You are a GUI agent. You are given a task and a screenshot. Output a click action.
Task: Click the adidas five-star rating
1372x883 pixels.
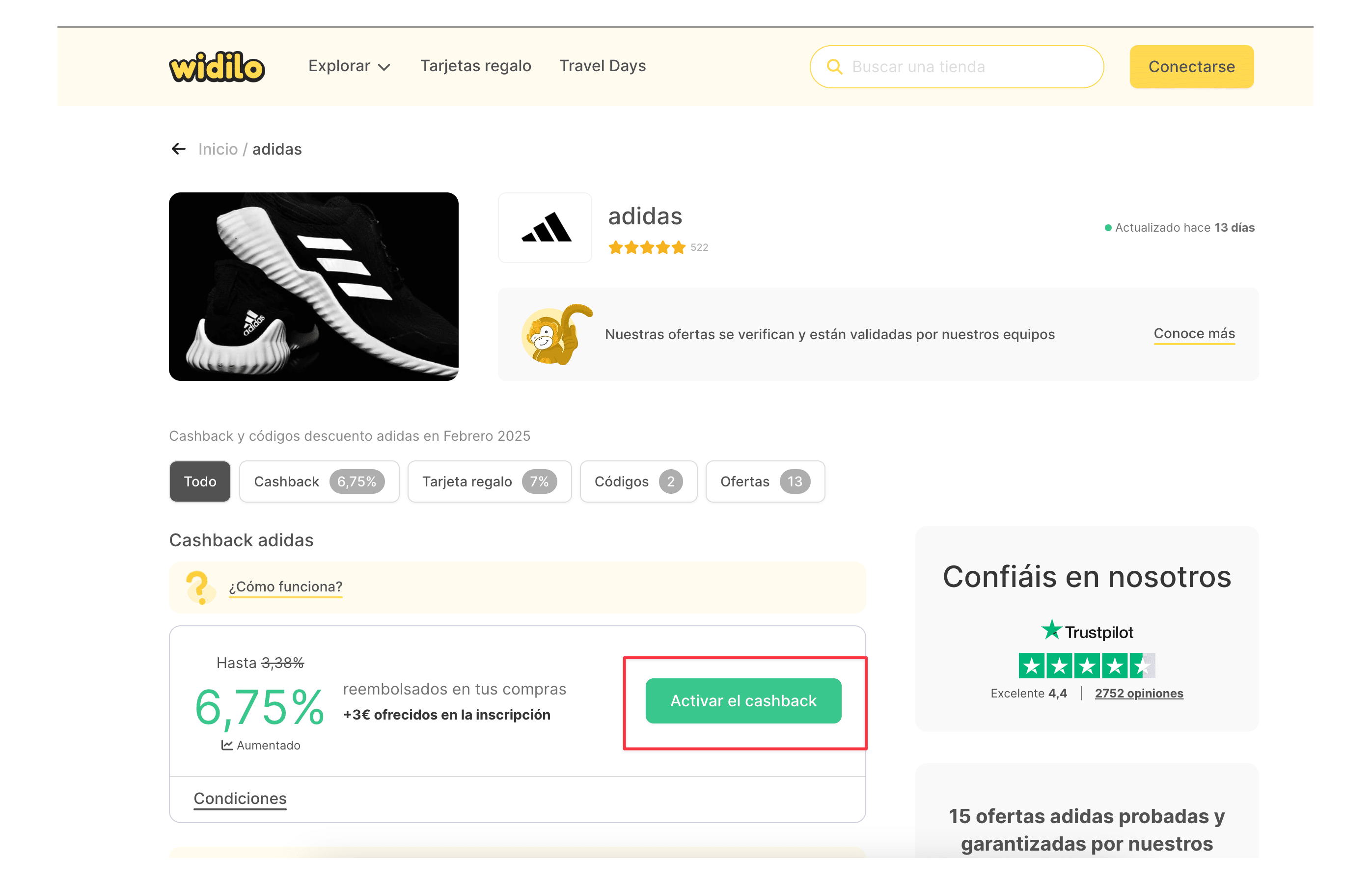pos(646,248)
